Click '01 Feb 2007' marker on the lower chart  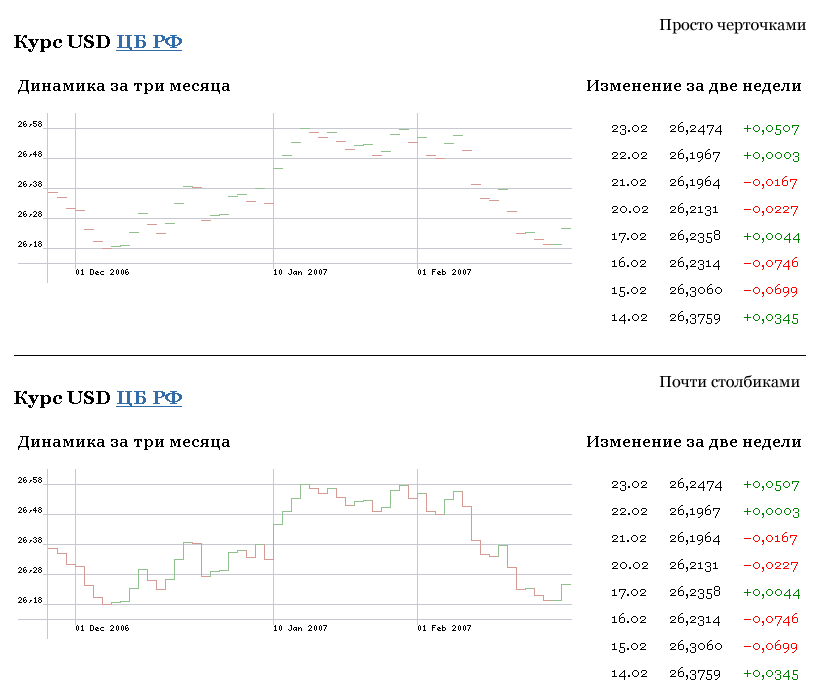point(444,628)
